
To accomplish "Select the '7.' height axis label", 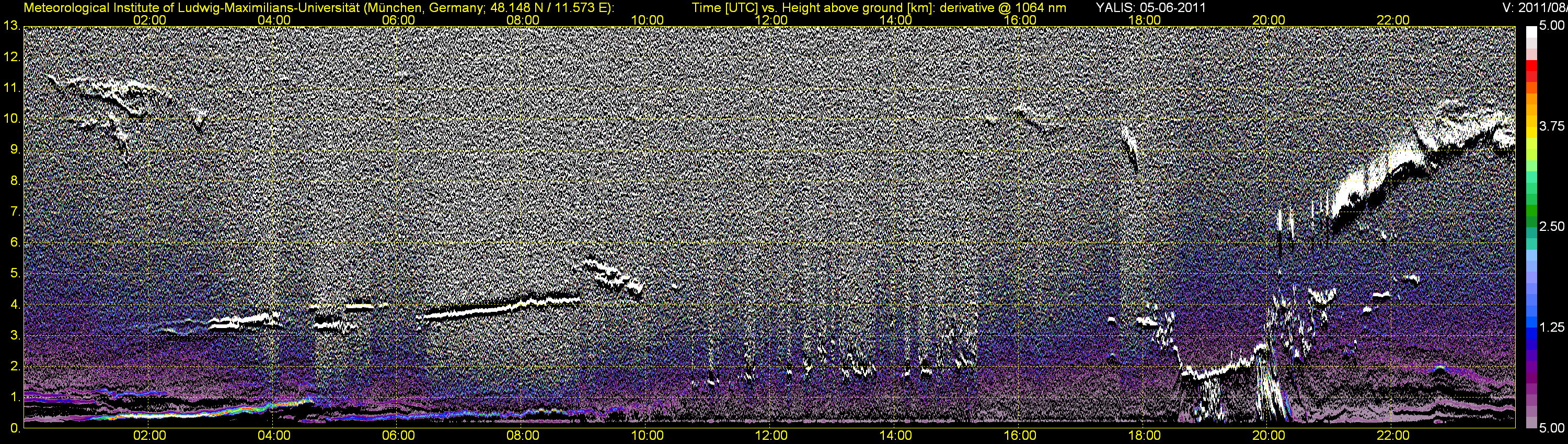I will tap(15, 212).
